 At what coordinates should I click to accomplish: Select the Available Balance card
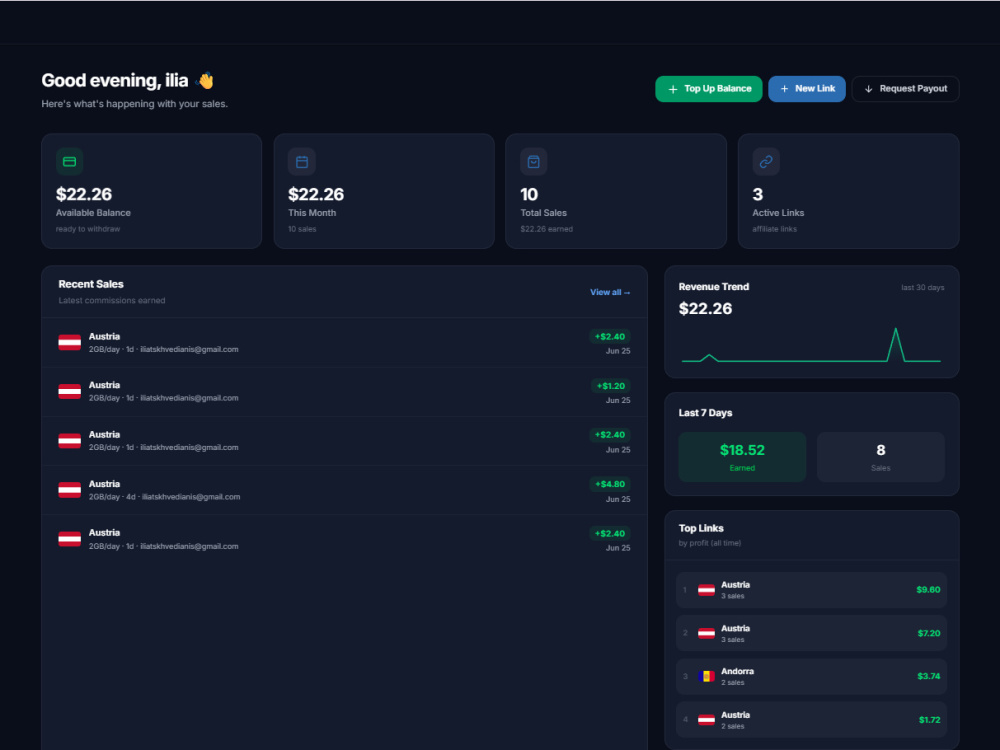coord(152,191)
